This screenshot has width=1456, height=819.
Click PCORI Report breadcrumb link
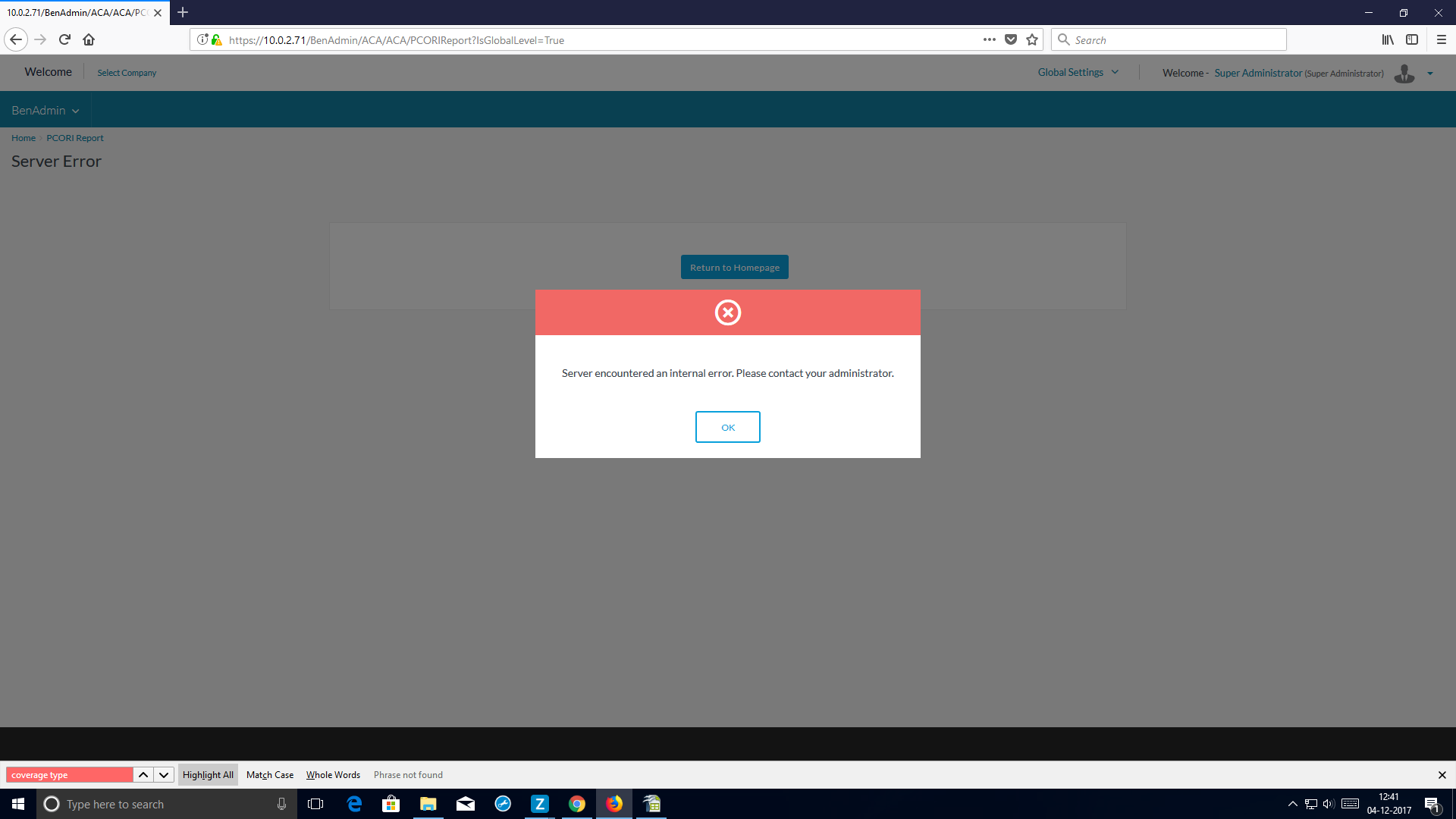74,138
